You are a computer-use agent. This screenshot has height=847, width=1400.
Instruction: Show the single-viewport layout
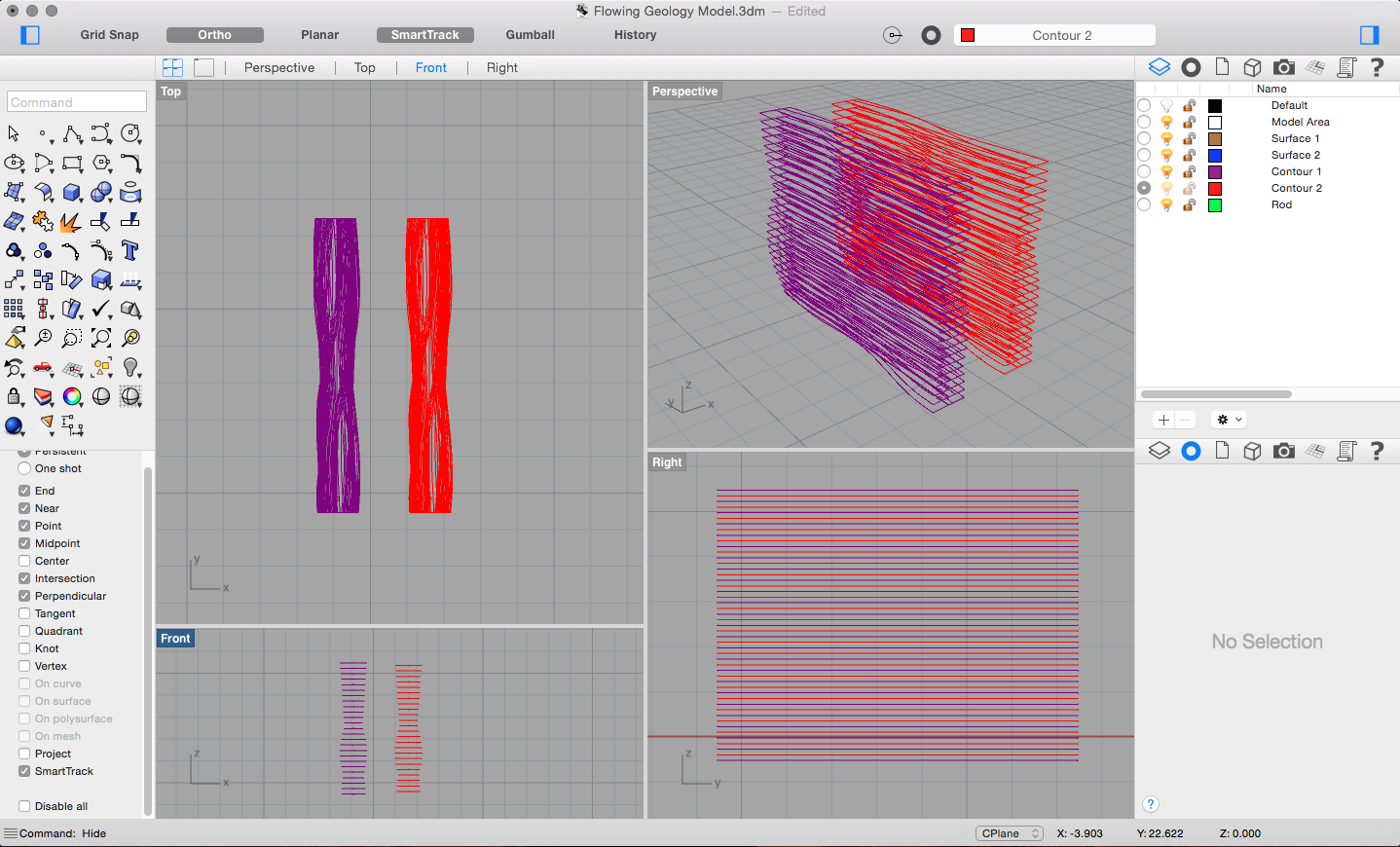click(x=203, y=67)
